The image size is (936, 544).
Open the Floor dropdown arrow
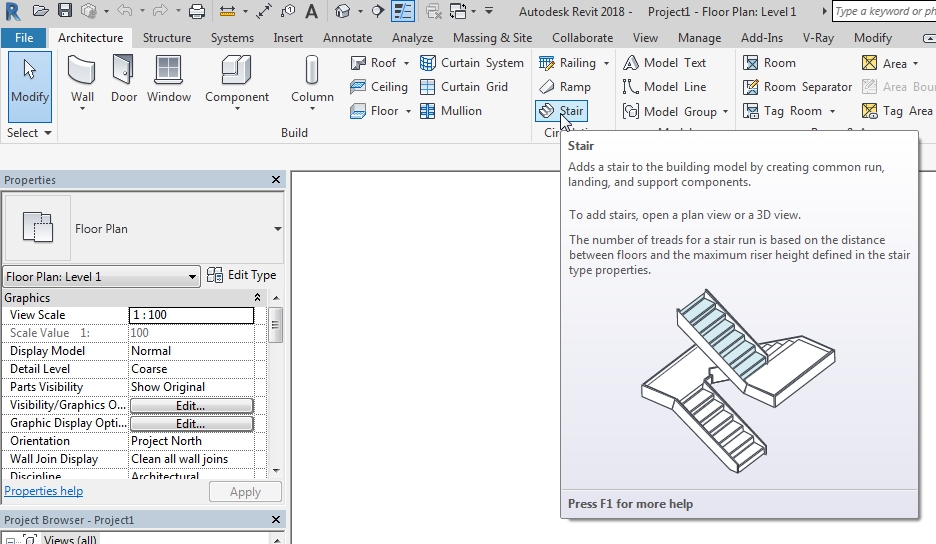coord(408,112)
